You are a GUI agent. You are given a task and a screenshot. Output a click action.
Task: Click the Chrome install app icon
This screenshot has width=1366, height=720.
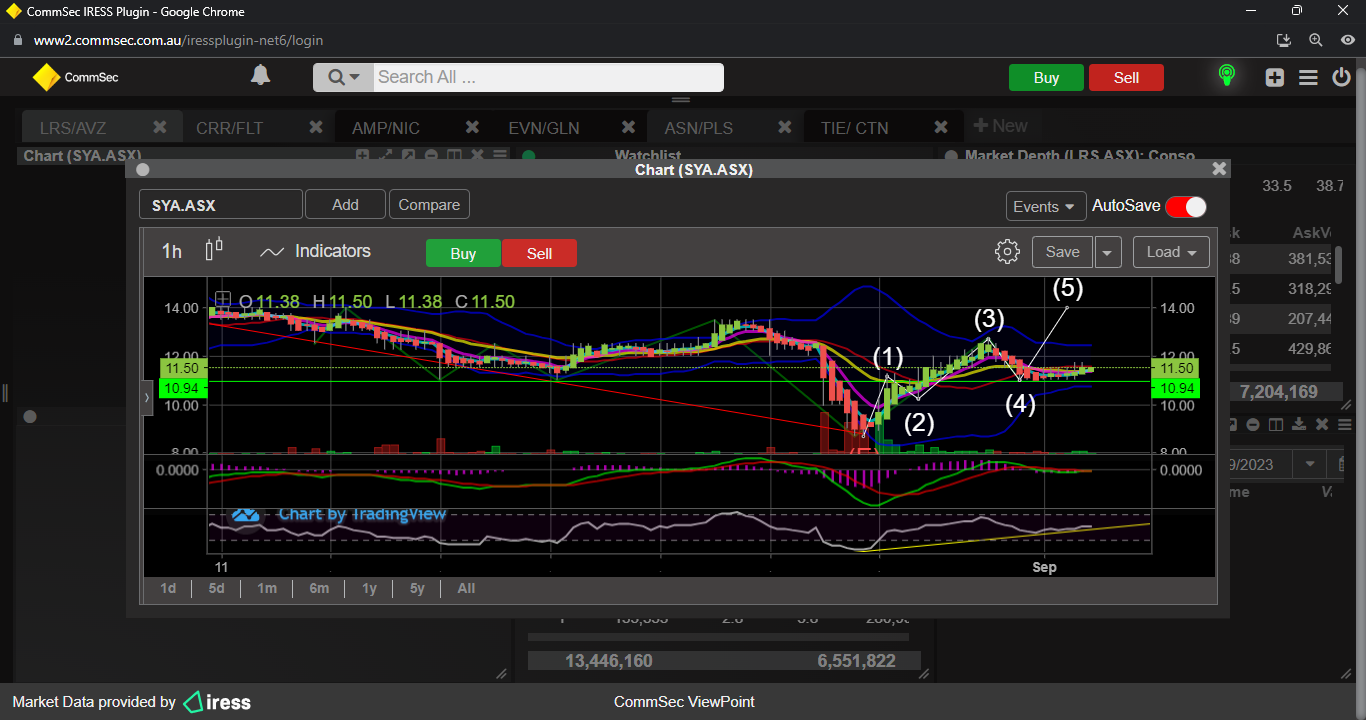1284,40
